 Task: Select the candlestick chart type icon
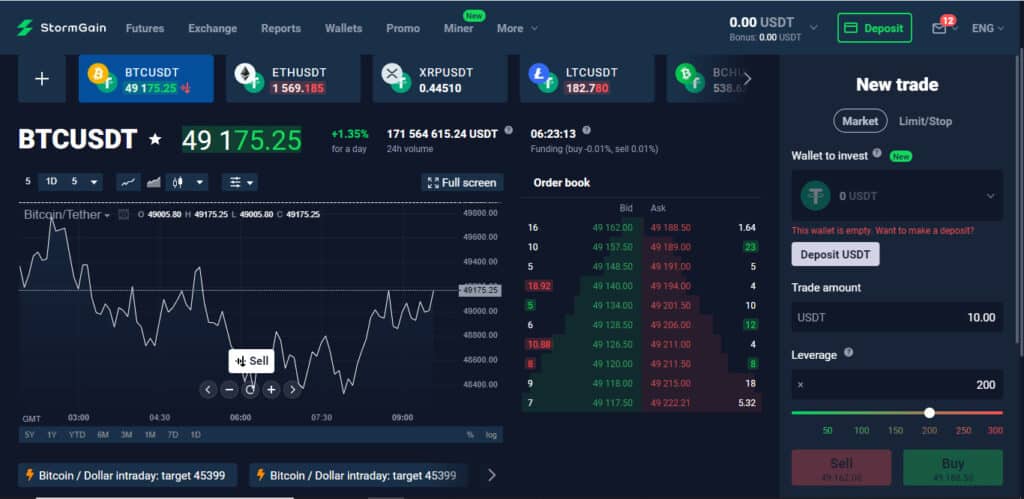[x=178, y=182]
